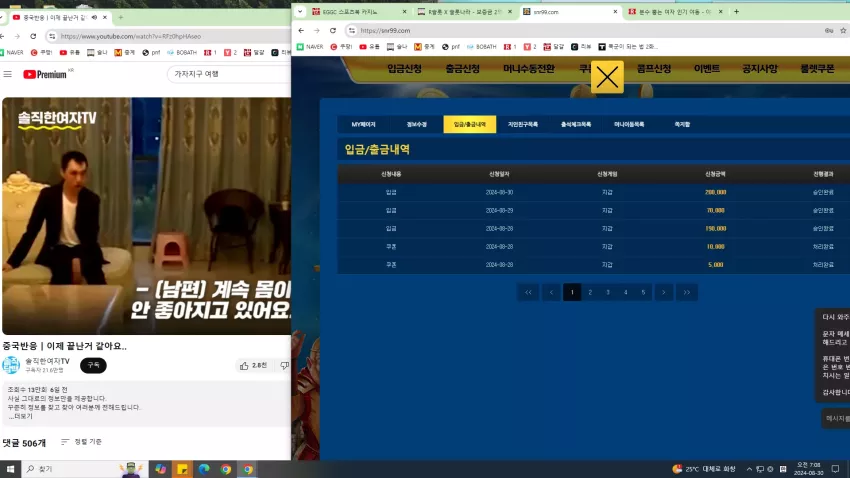The height and width of the screenshot is (478, 850).
Task: Switch to the EGGC 스포츠북 카지노 tab
Action: (359, 11)
